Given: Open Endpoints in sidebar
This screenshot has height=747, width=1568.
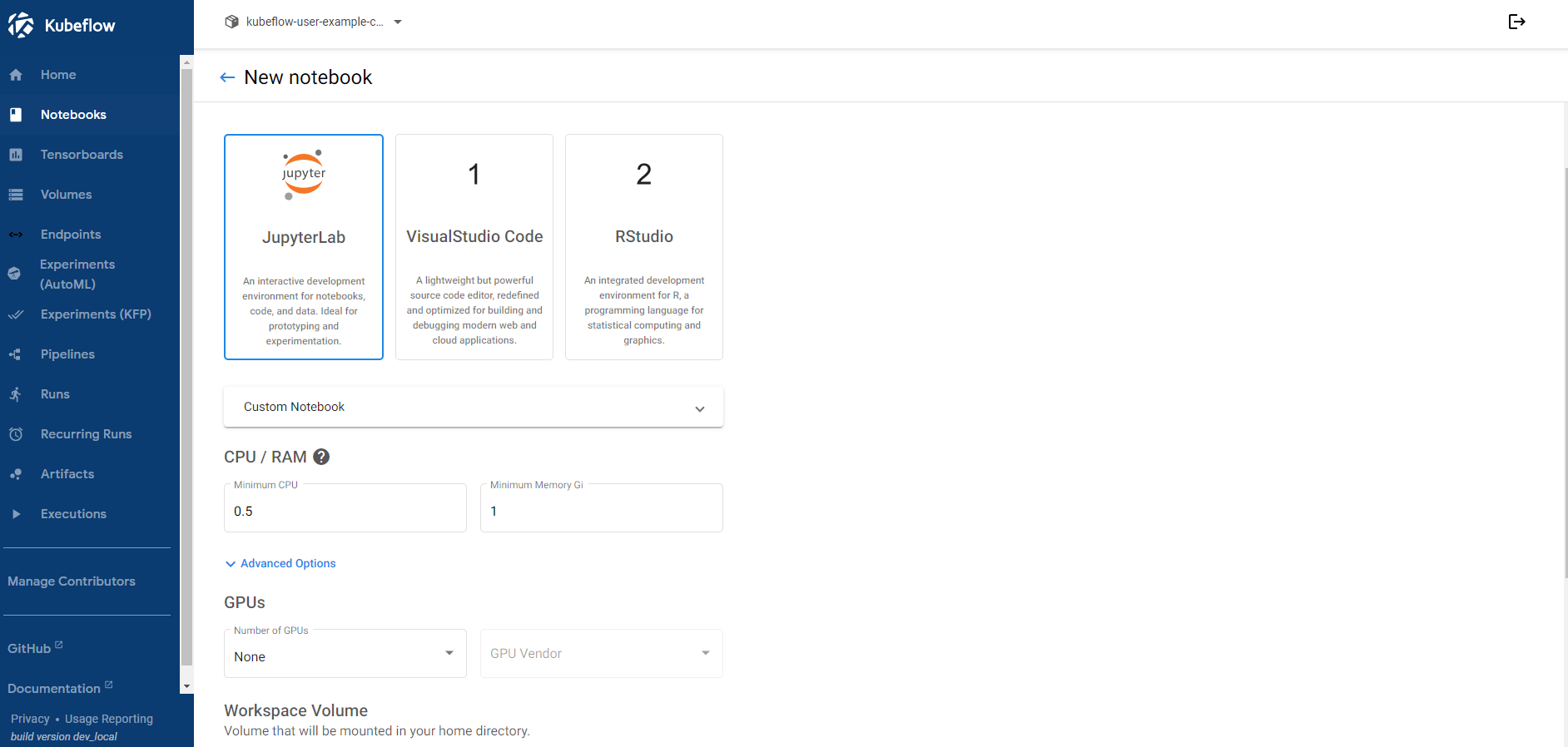Looking at the screenshot, I should (x=90, y=235).
